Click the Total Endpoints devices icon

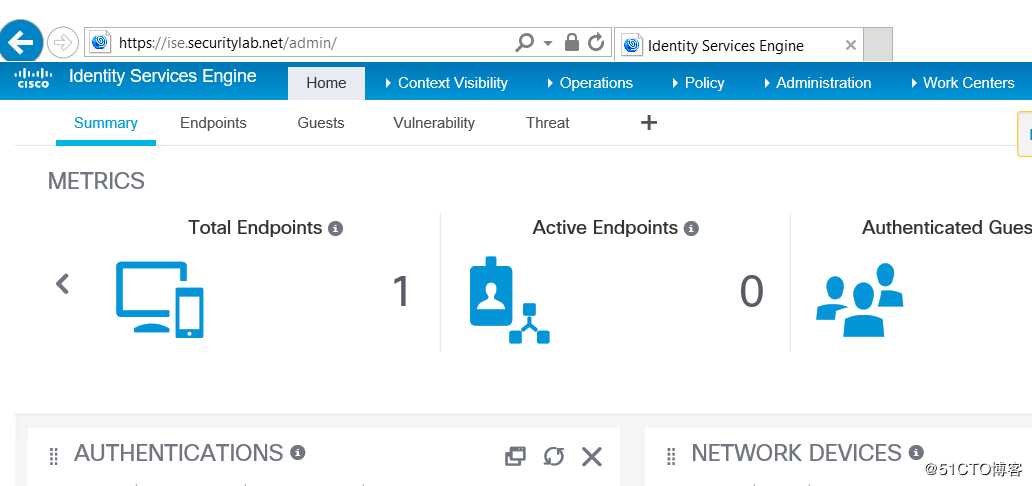tap(160, 299)
